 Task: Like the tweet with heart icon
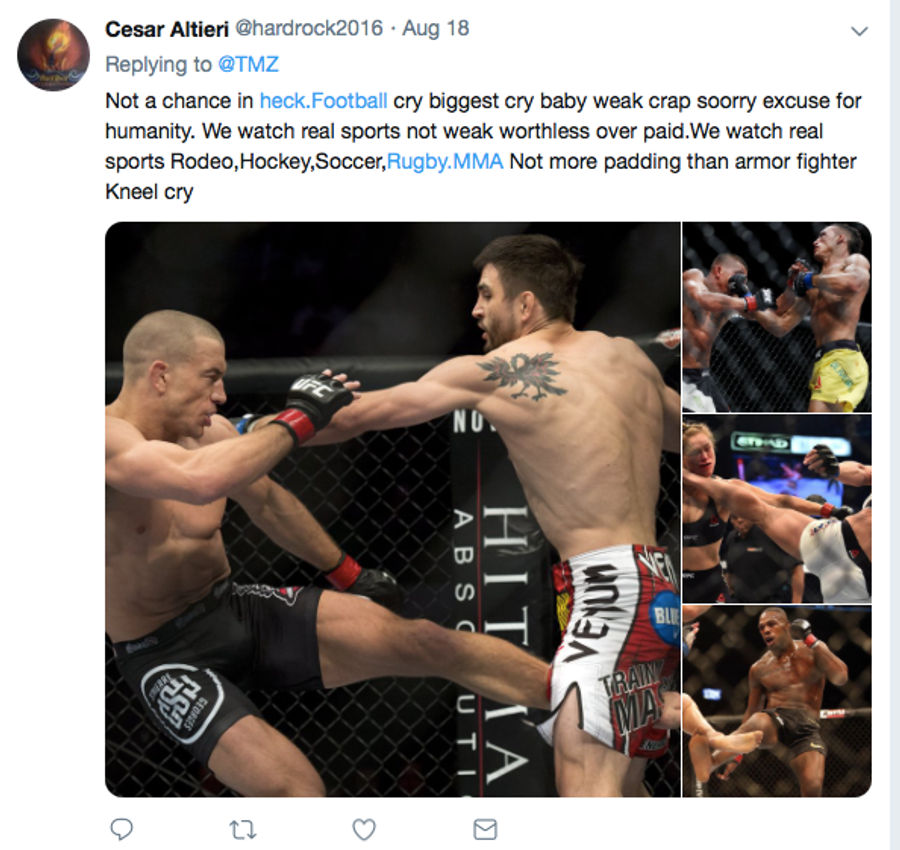coord(364,829)
